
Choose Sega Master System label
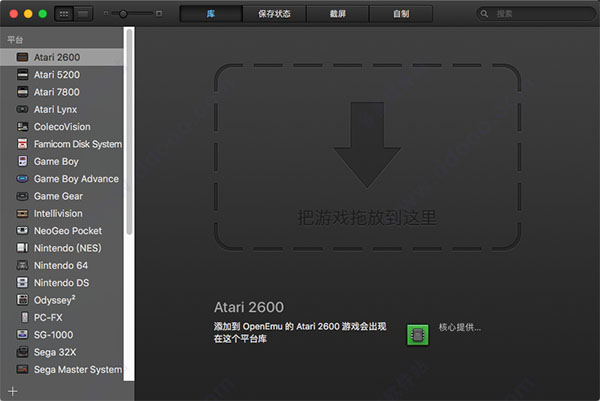(78, 370)
